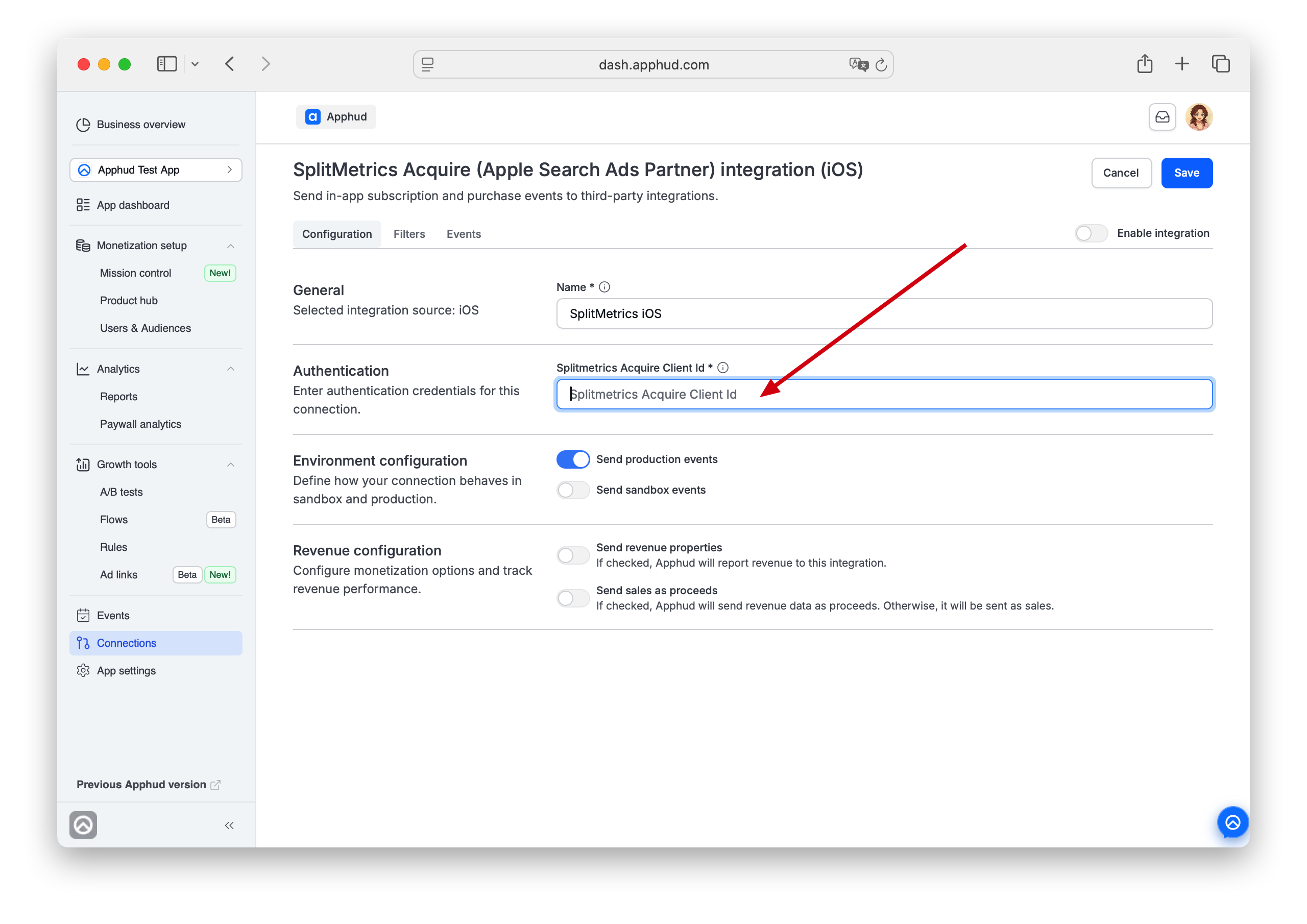Open A/B tests
1307x924 pixels.
coord(121,492)
